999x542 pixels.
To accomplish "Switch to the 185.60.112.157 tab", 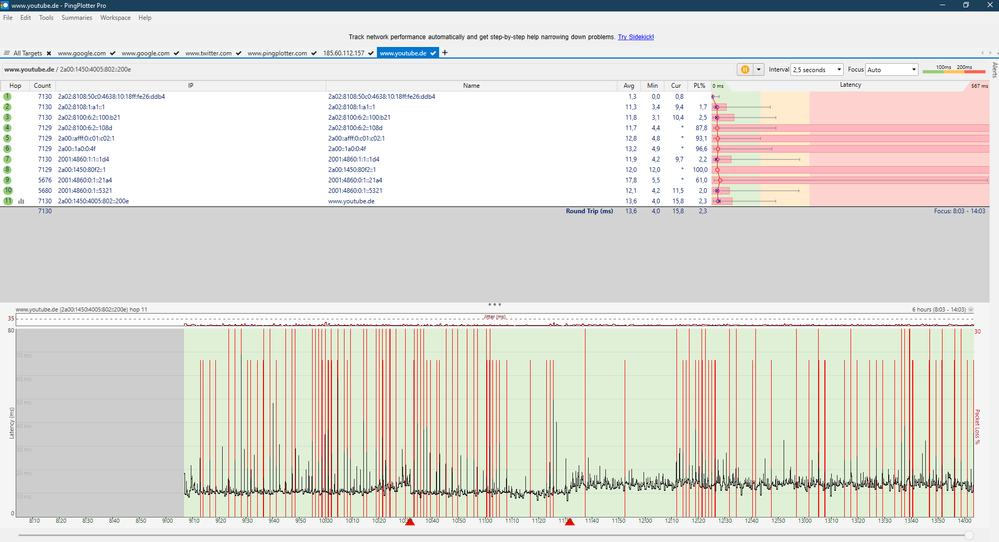I will pyautogui.click(x=344, y=53).
